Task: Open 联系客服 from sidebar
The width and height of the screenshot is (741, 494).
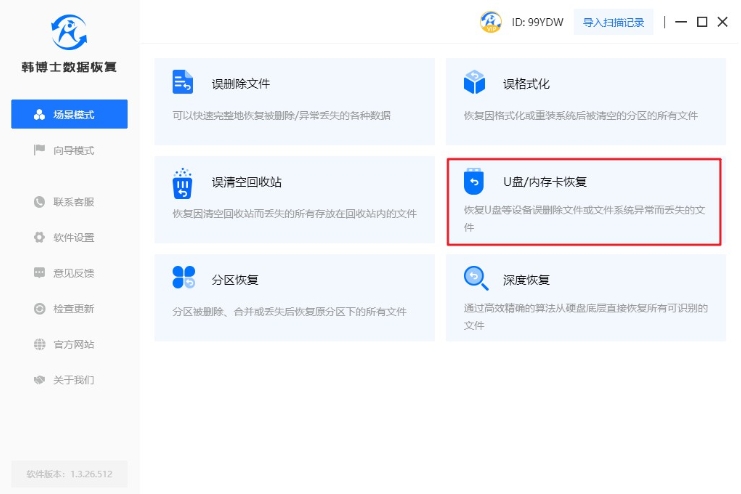Action: [69, 202]
